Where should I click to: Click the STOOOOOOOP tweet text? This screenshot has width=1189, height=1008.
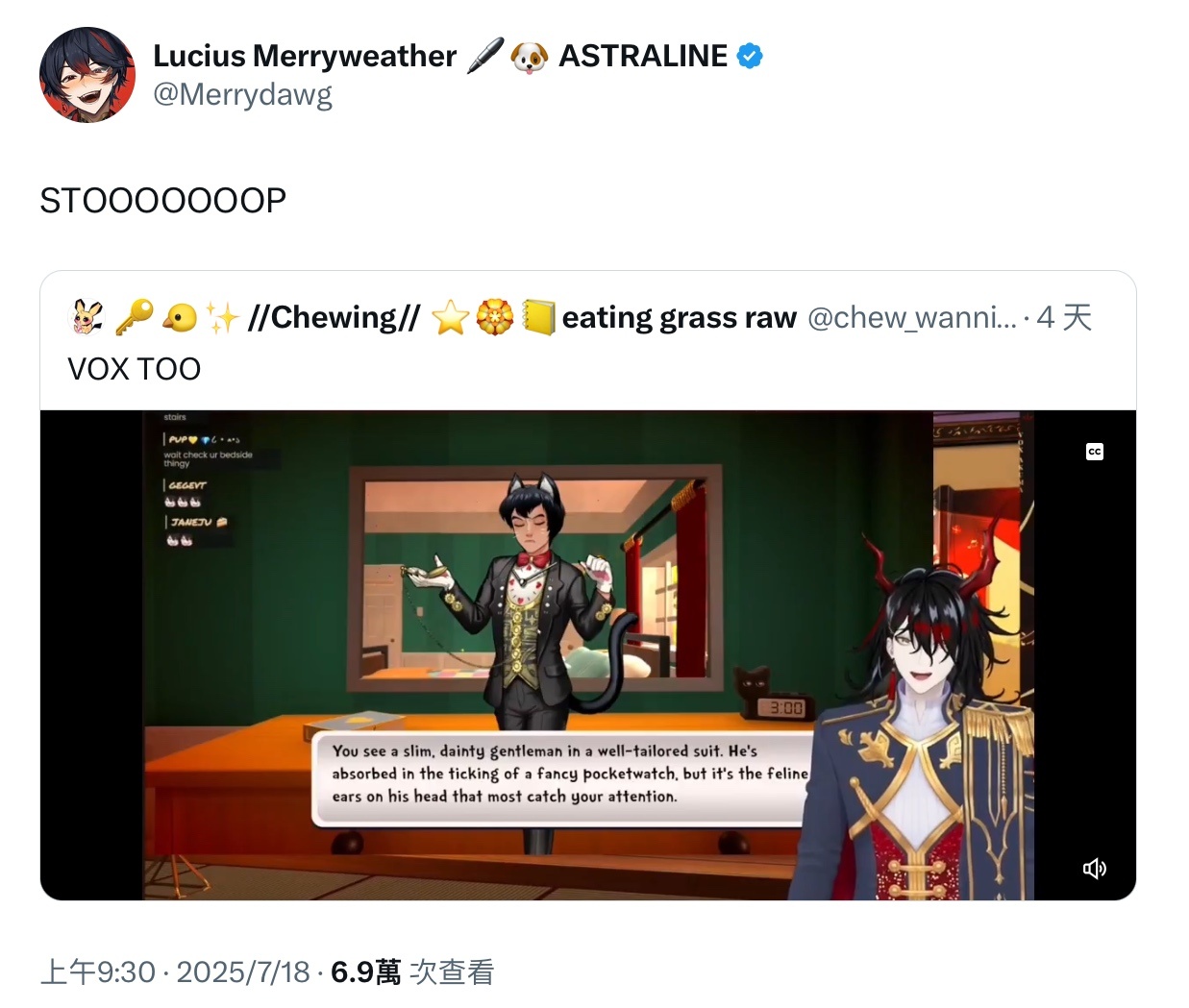[163, 201]
